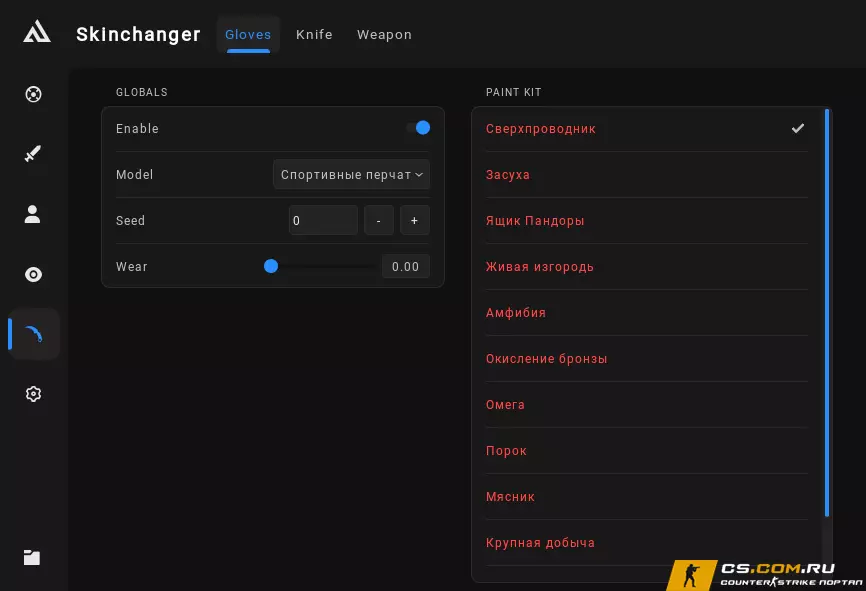
Task: Select paint kit Живая изгородь
Action: coord(646,267)
